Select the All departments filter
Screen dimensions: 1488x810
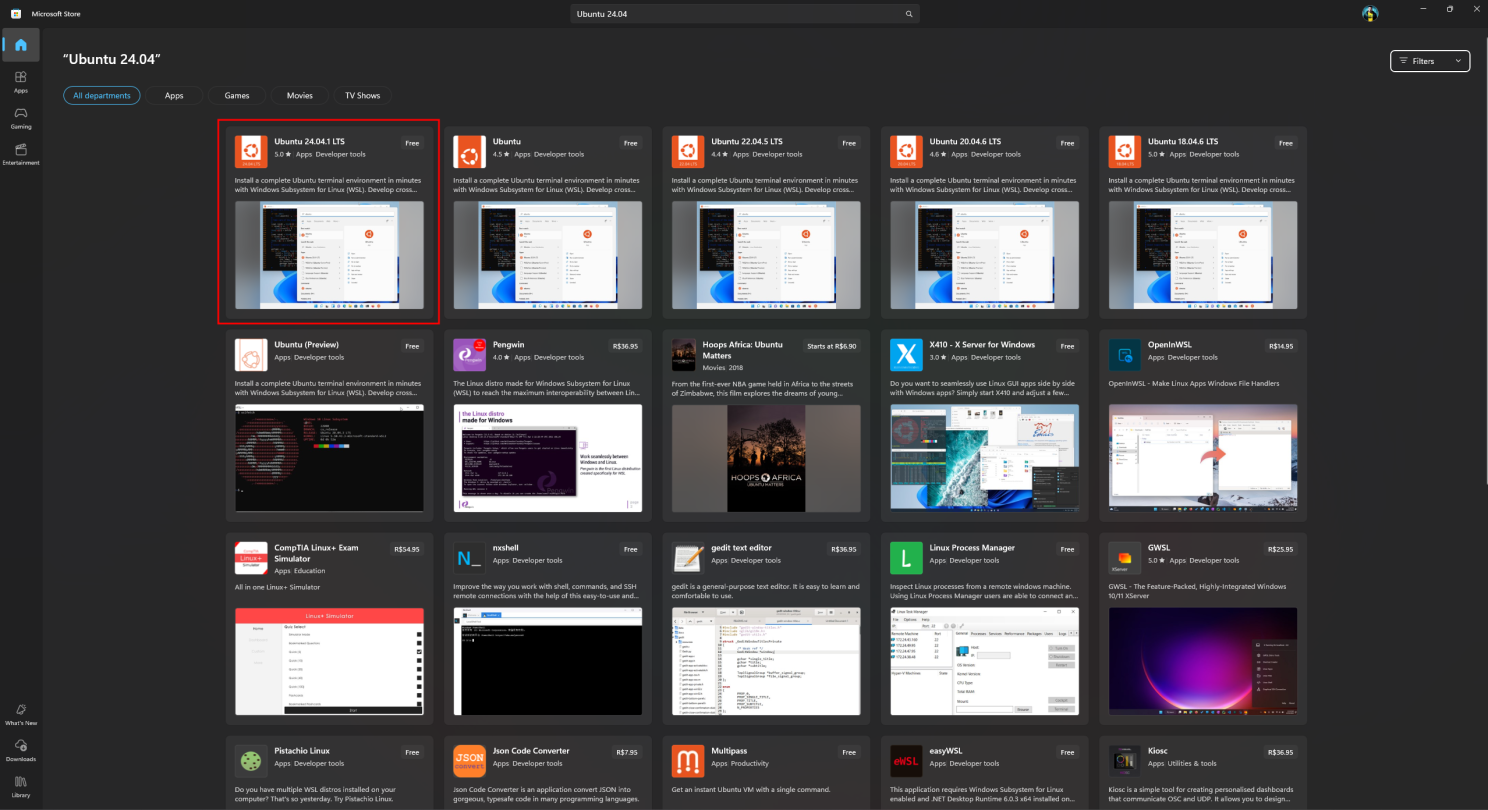pyautogui.click(x=102, y=95)
